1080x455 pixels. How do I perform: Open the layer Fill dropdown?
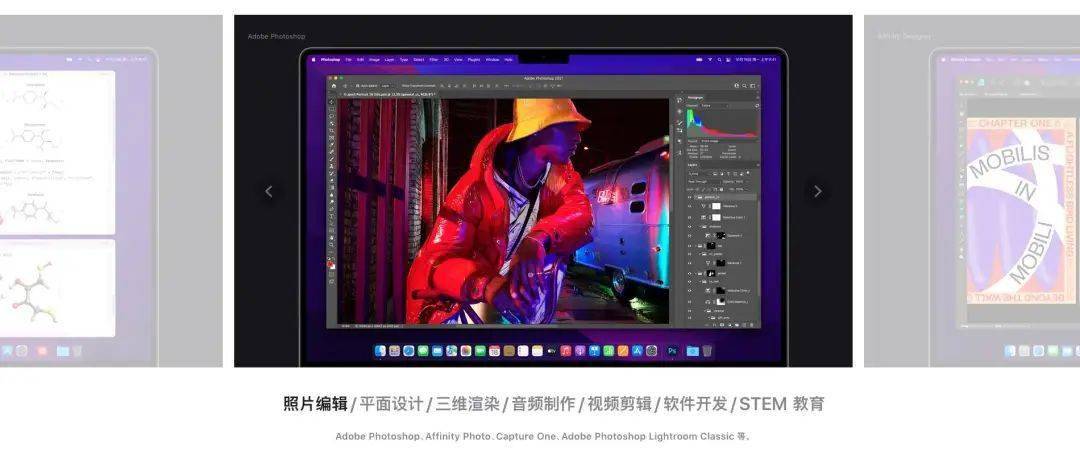(738, 189)
